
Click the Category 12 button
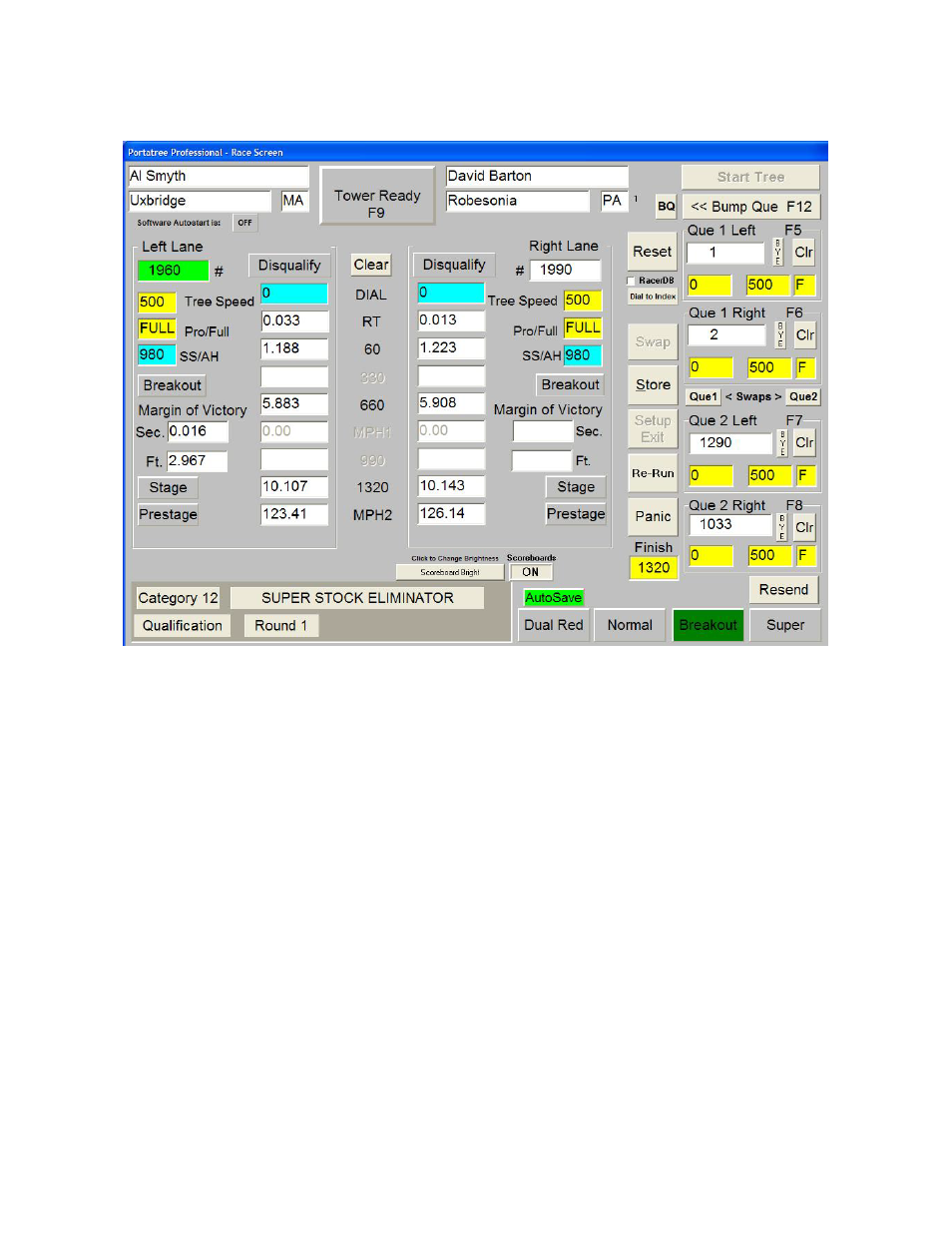pos(178,598)
